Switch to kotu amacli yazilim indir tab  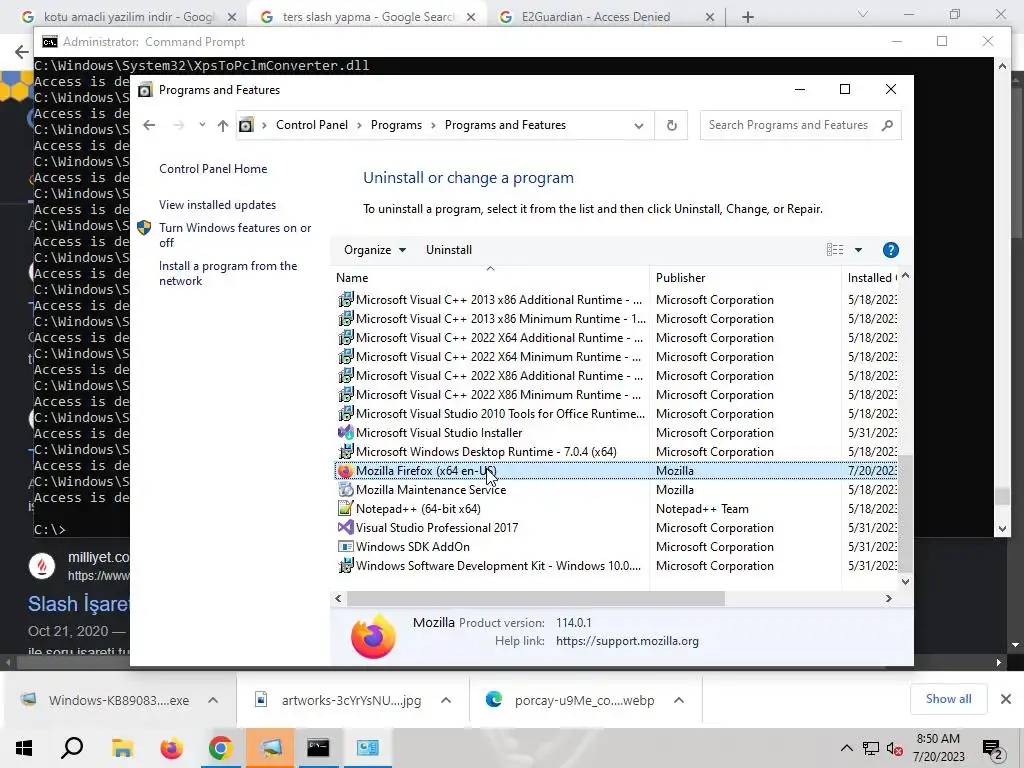point(129,17)
